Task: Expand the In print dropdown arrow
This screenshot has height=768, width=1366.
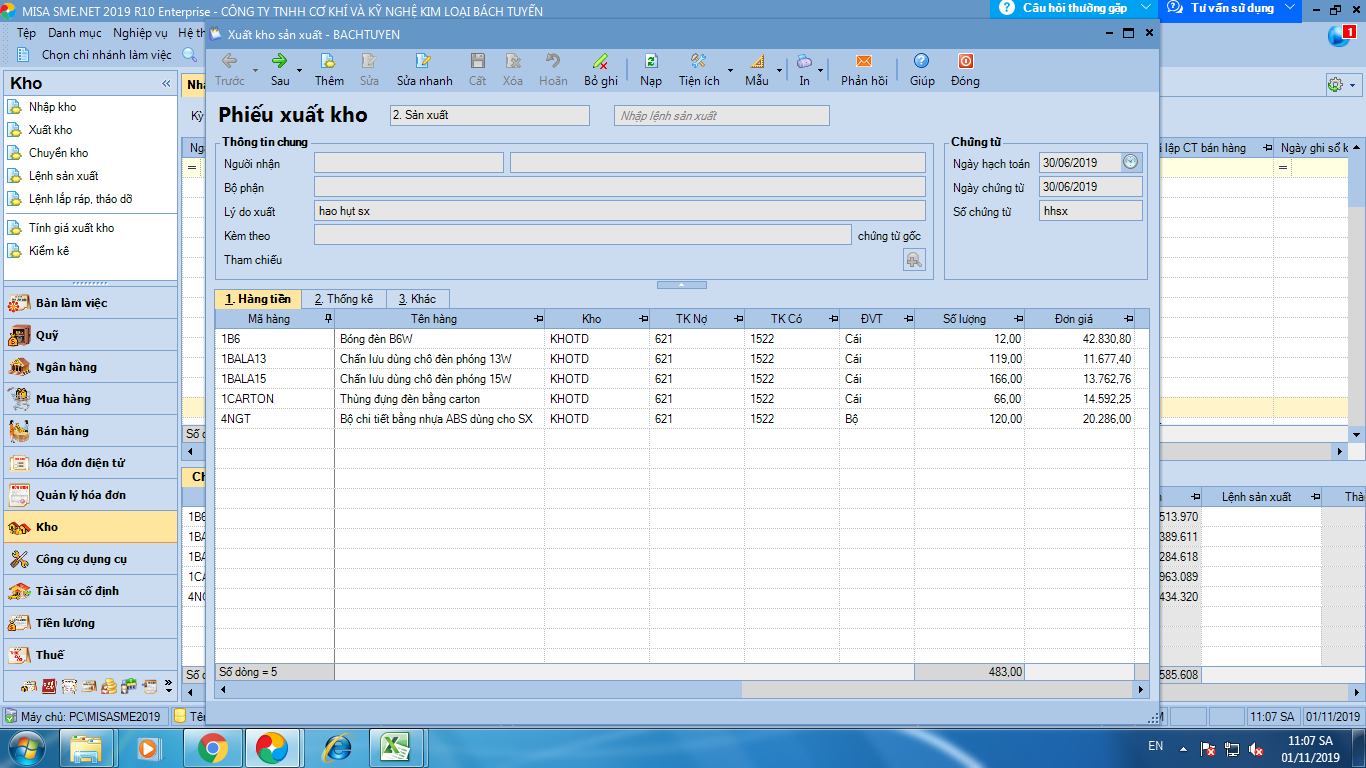Action: click(x=821, y=70)
